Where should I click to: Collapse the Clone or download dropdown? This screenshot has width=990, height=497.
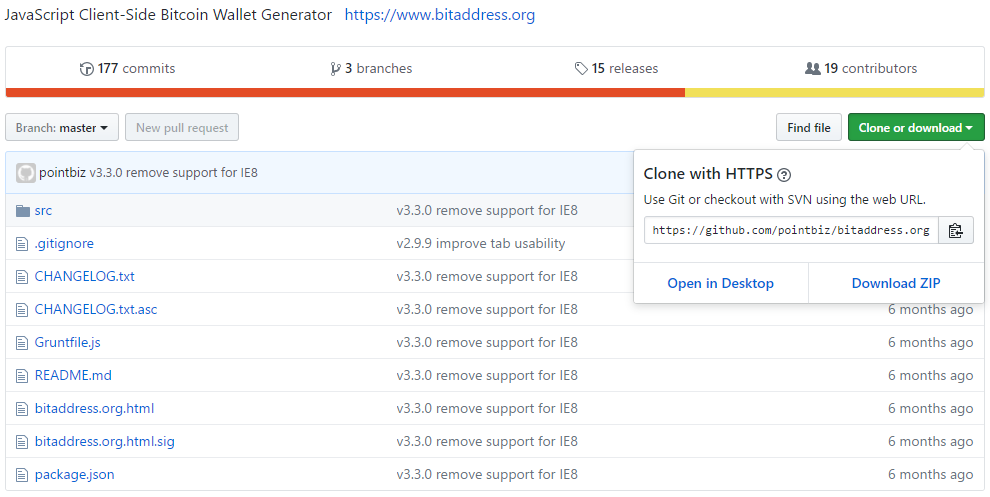[x=916, y=128]
